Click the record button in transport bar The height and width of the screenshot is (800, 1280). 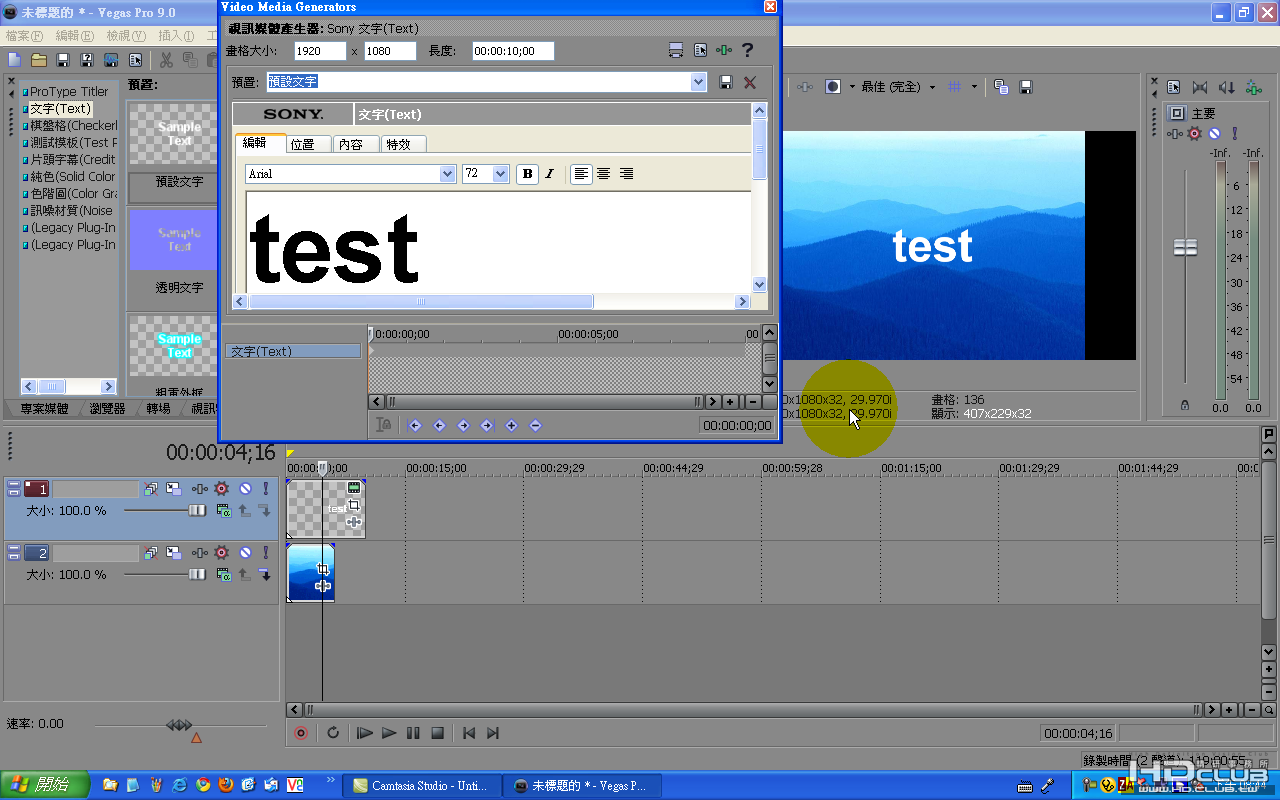pos(300,733)
